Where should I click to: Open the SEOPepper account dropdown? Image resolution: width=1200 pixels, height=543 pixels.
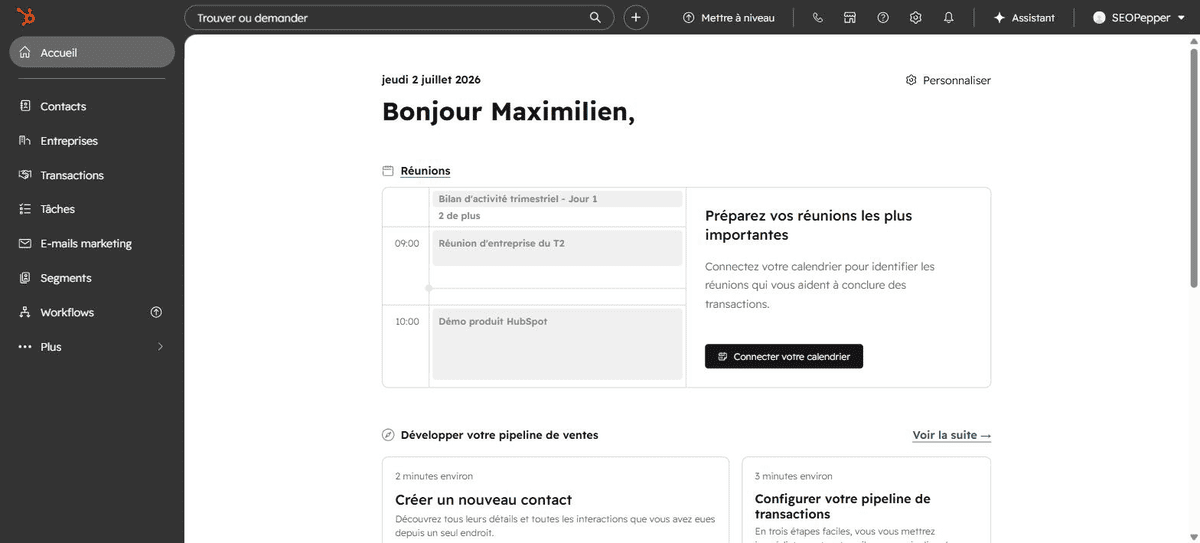[1140, 17]
